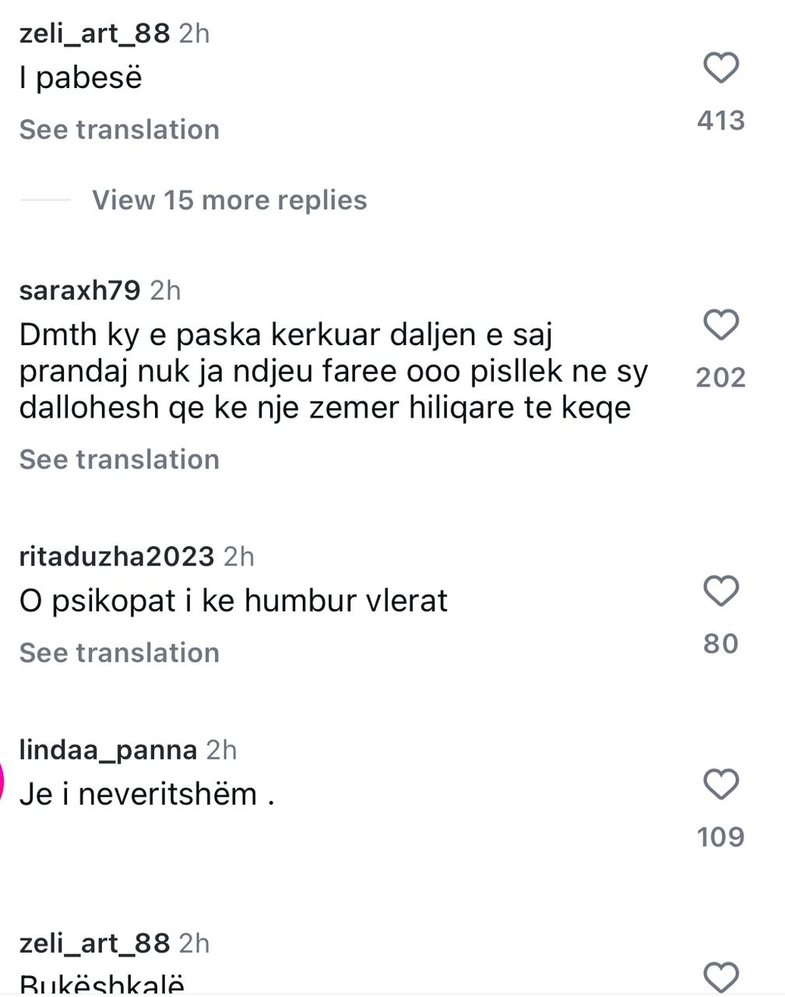Image resolution: width=785 pixels, height=997 pixels.
Task: Open the bottom zeli_art_88 username
Action: 95,943
